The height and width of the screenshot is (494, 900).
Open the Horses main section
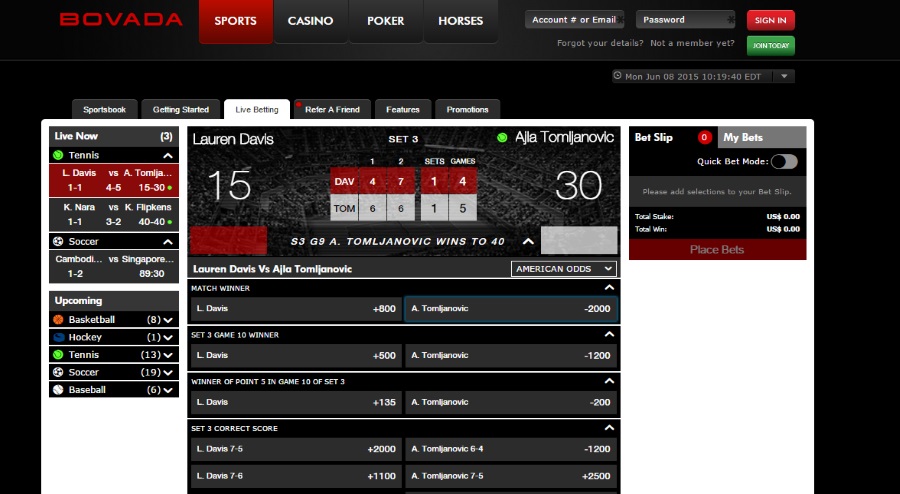point(460,21)
